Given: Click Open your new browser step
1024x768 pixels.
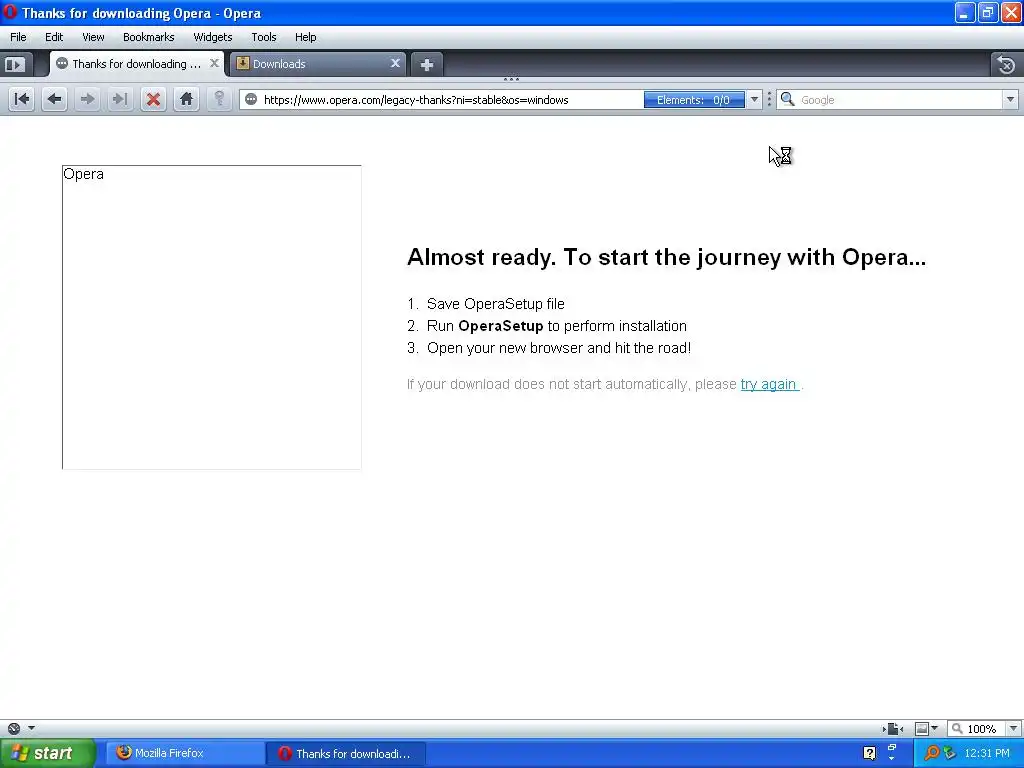Looking at the screenshot, I should click(559, 348).
